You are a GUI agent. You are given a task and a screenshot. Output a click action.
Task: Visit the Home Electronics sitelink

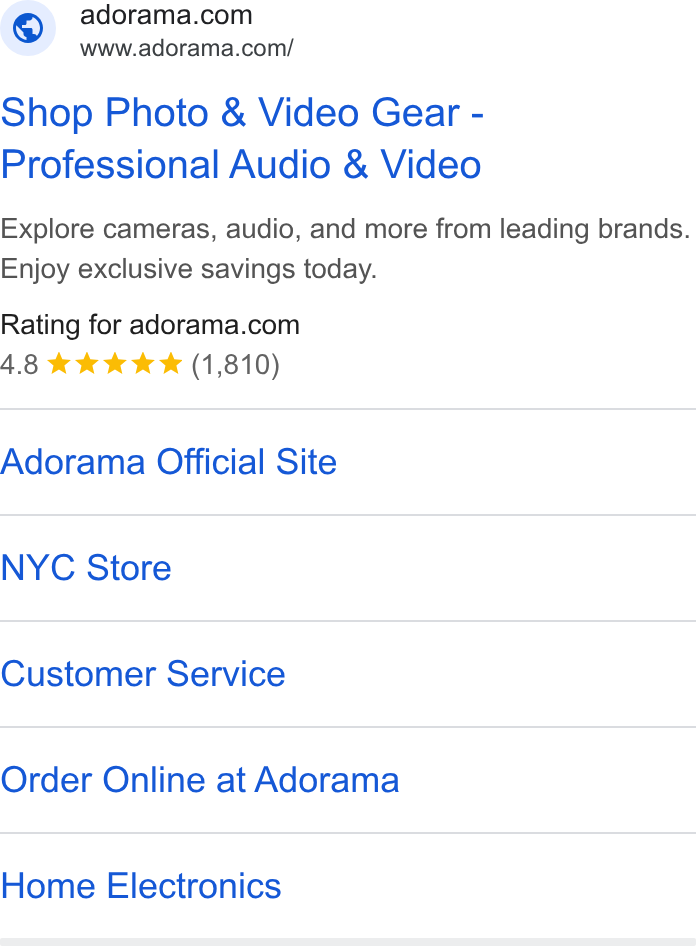coord(141,886)
